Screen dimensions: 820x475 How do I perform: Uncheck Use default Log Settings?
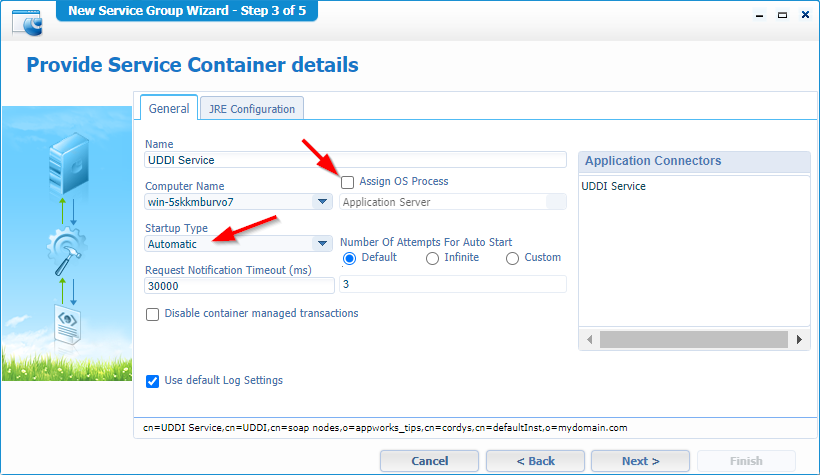click(153, 380)
